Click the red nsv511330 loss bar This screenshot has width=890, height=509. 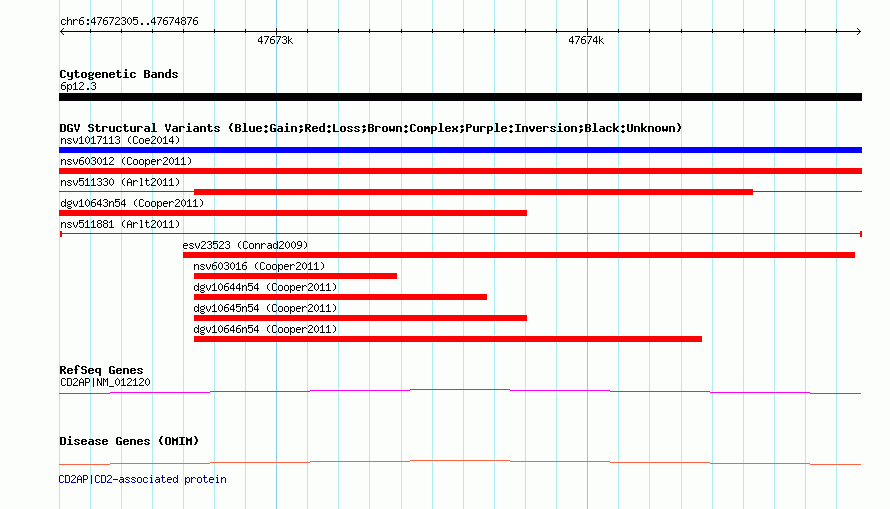[473, 192]
